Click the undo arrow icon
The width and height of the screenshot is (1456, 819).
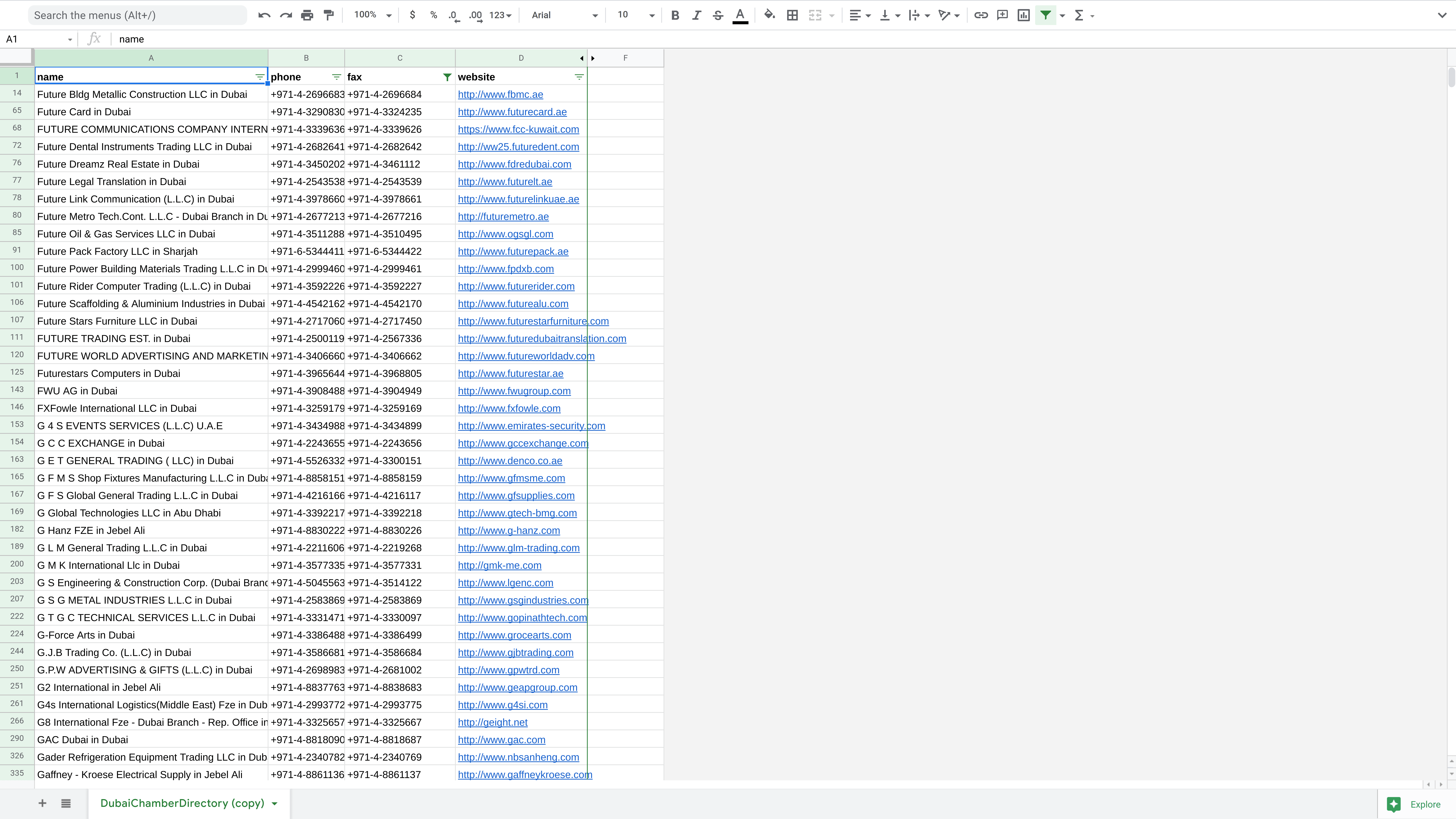click(x=264, y=15)
